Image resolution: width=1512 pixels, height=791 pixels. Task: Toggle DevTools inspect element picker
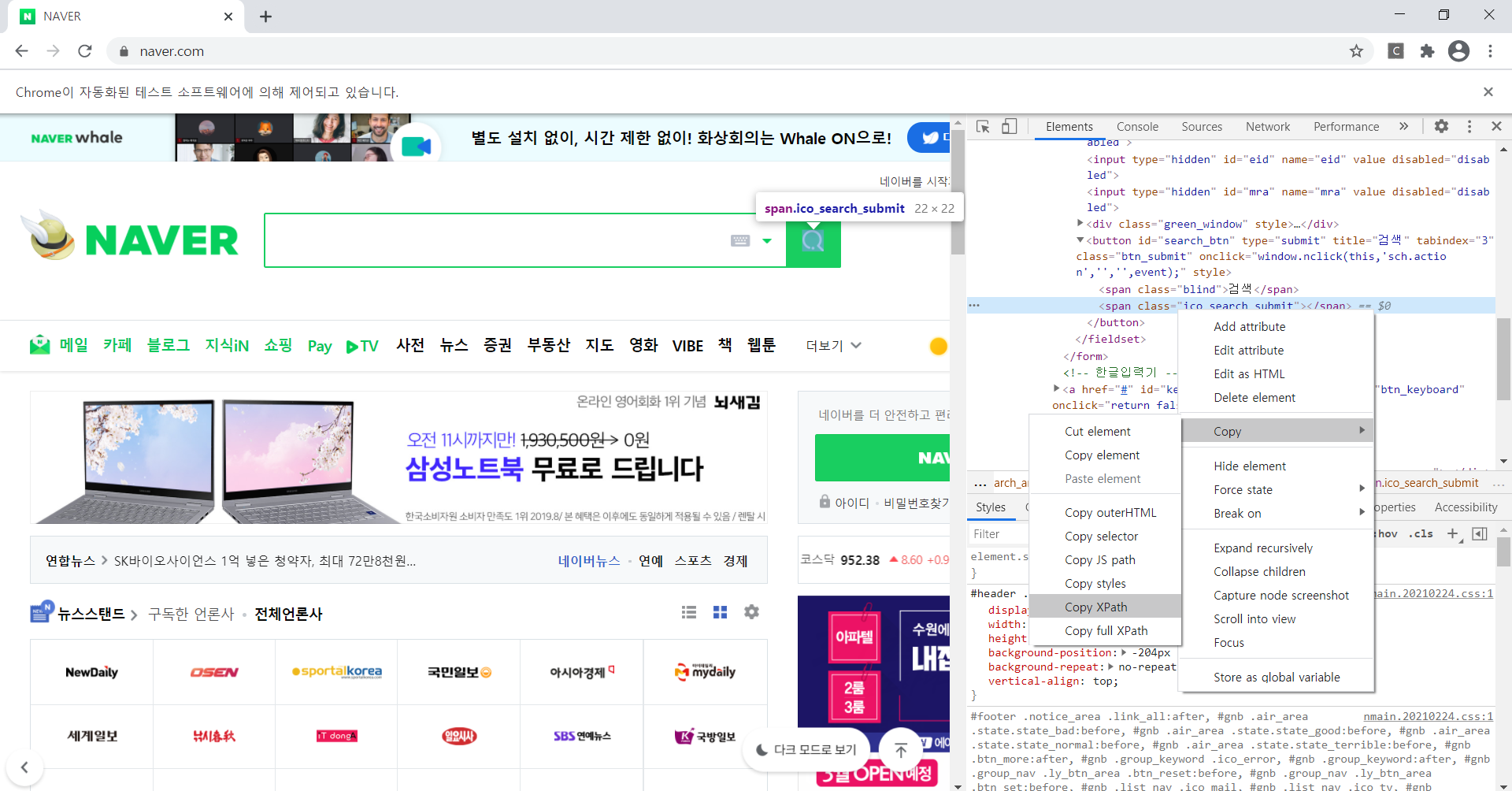tap(983, 127)
